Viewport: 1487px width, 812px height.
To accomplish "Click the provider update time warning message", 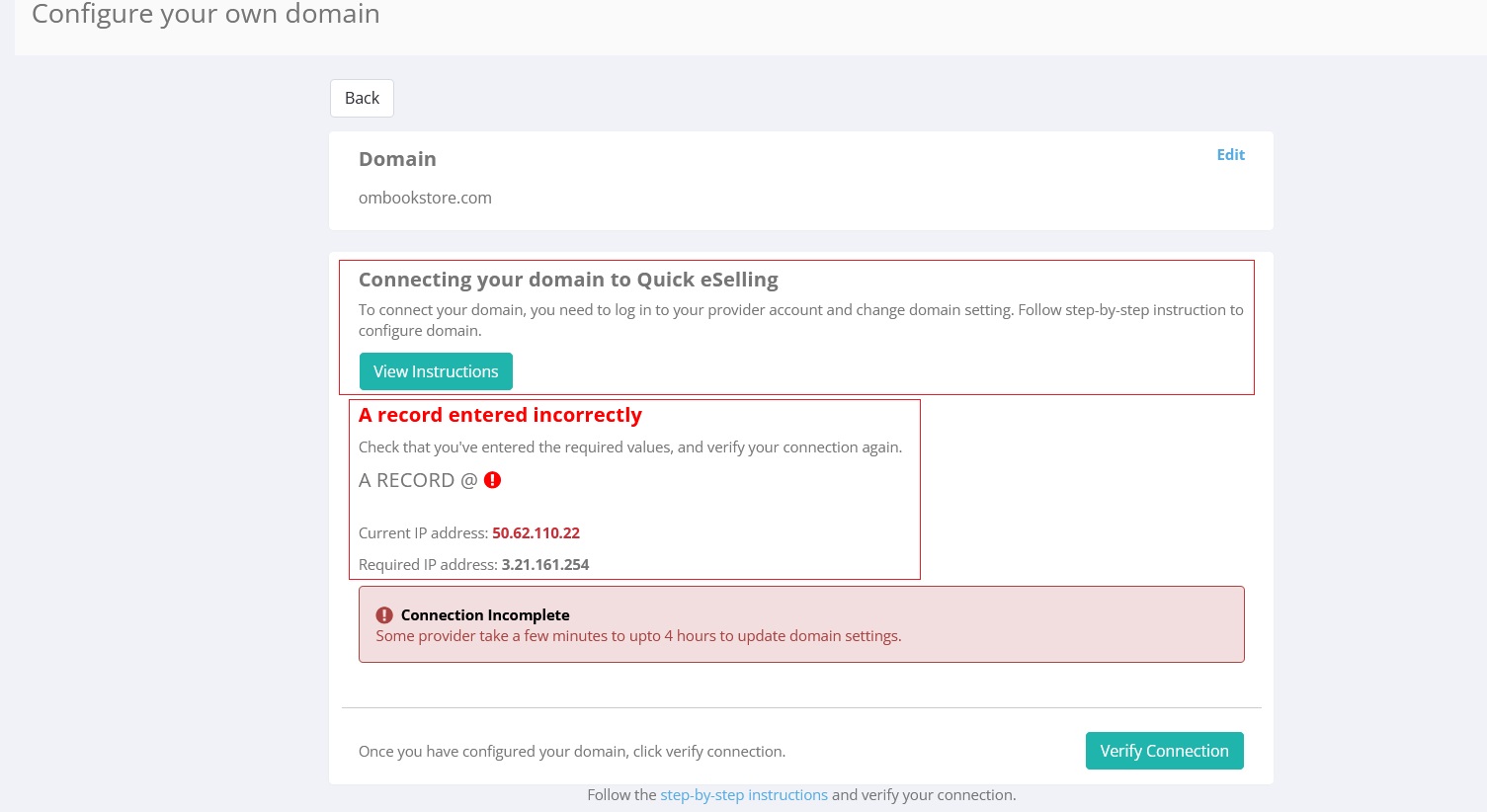I will [x=638, y=636].
